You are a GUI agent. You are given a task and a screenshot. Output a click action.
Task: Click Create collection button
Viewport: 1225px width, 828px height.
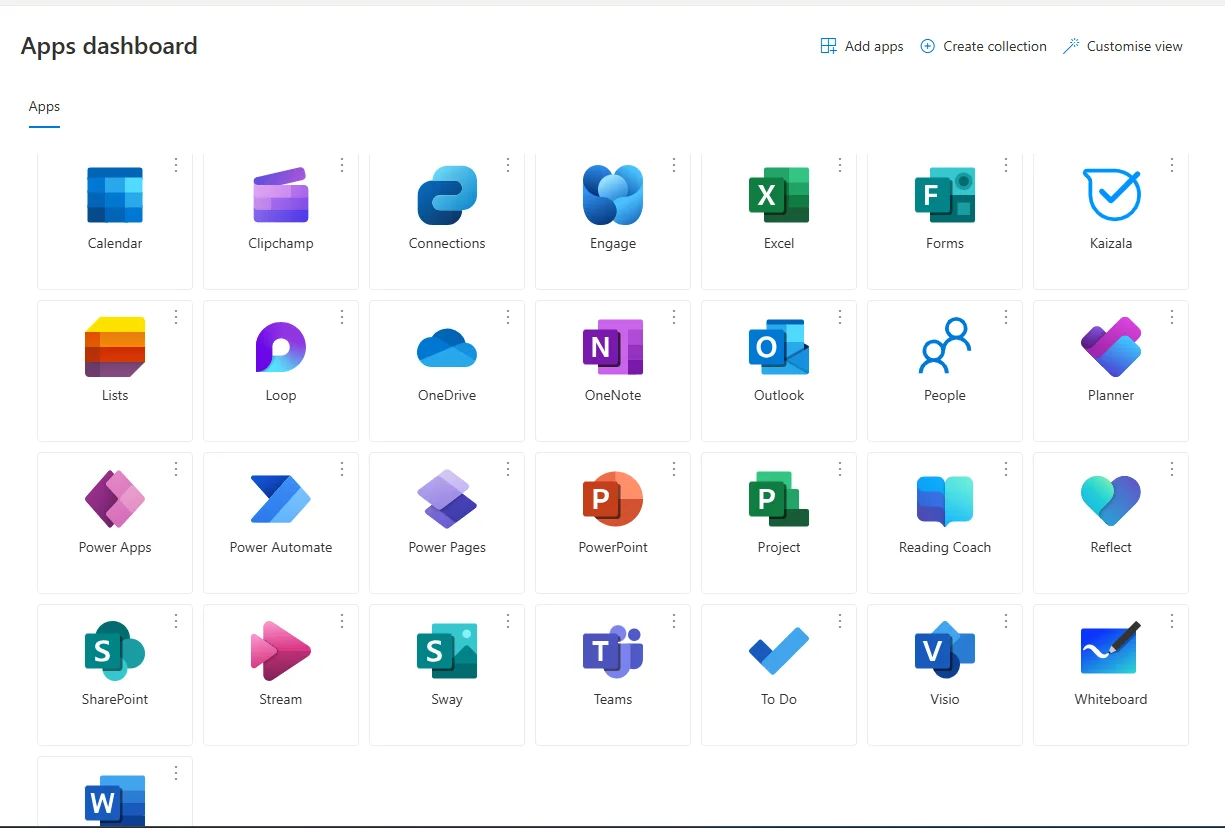(983, 46)
